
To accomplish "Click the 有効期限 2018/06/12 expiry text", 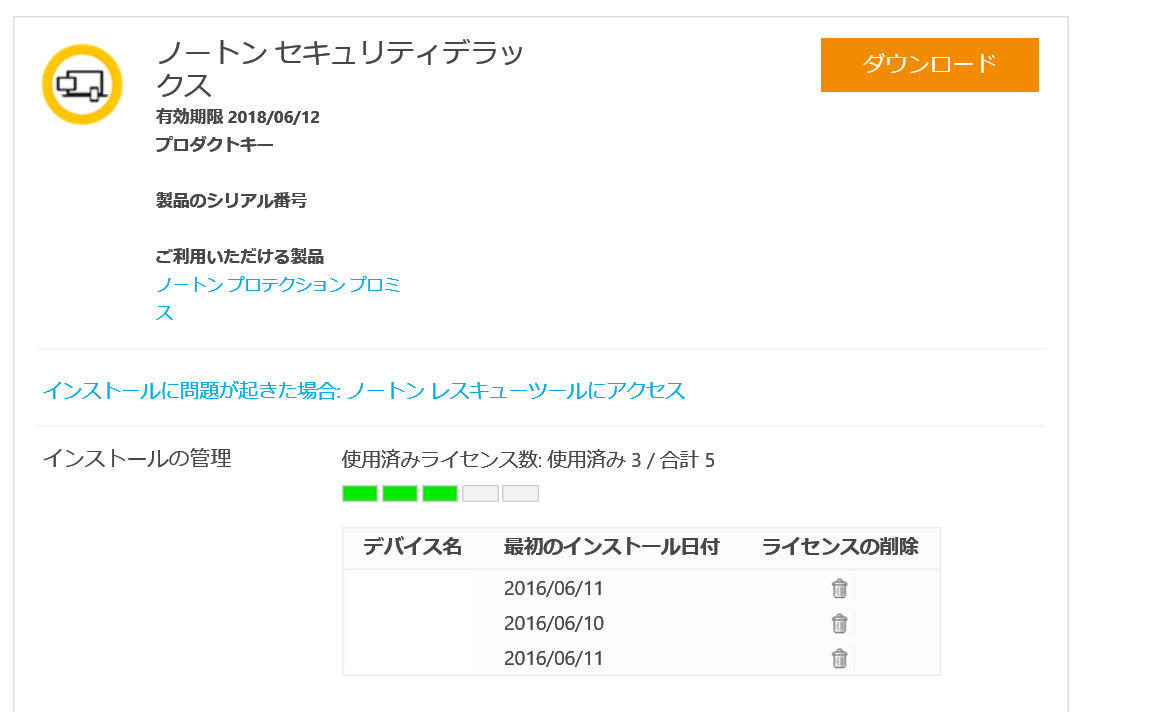I will click(x=238, y=117).
